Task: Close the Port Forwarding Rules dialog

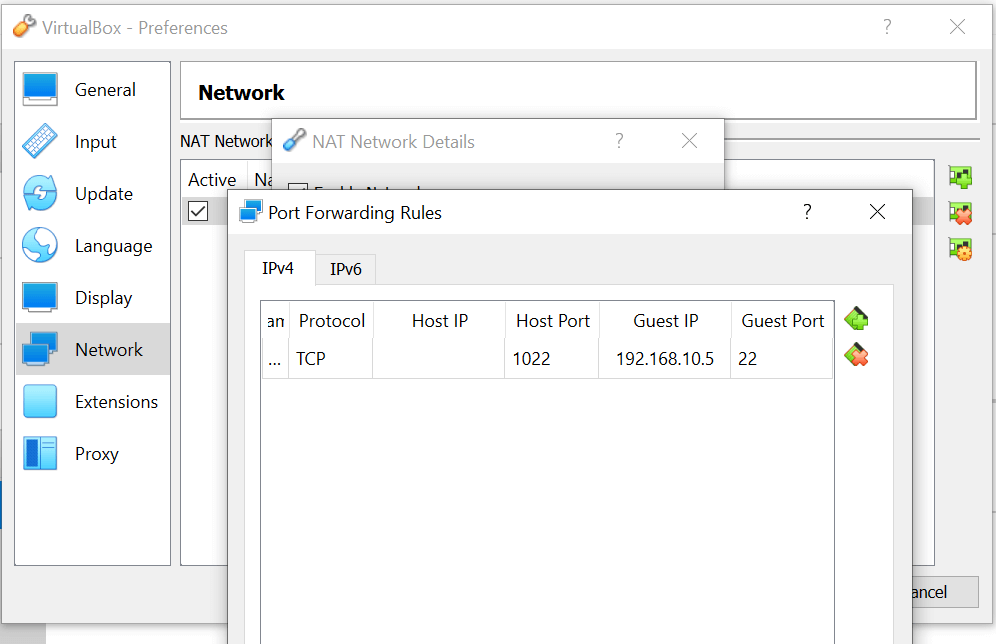Action: 877,212
